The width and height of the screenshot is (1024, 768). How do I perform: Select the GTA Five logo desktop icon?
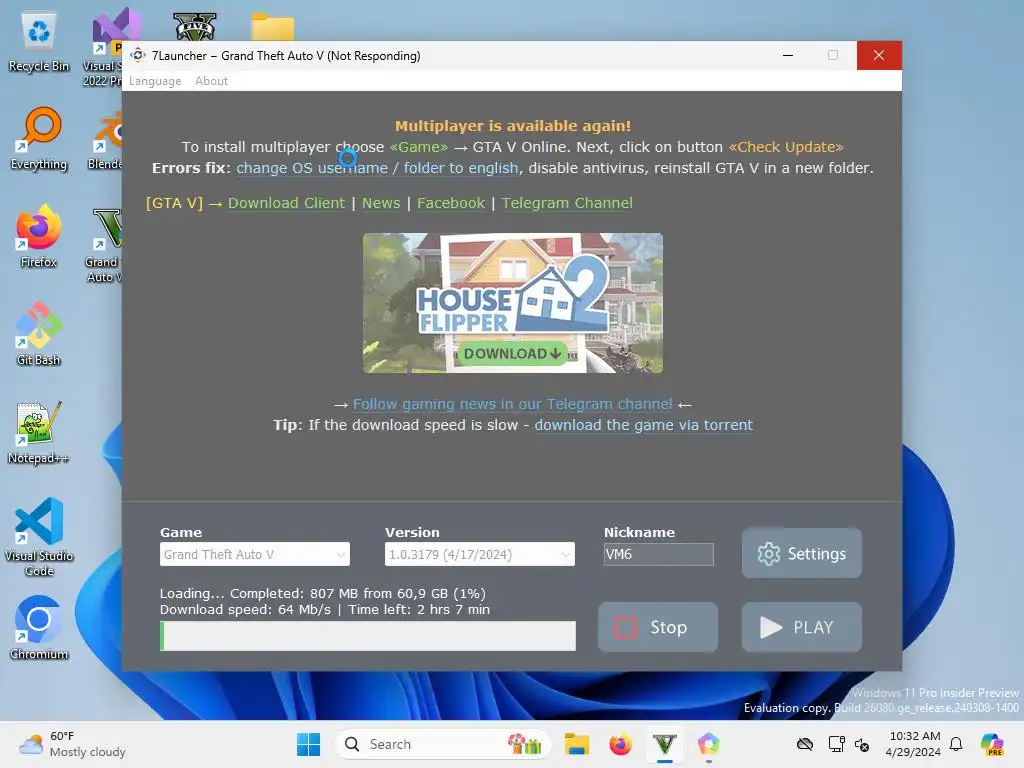195,26
